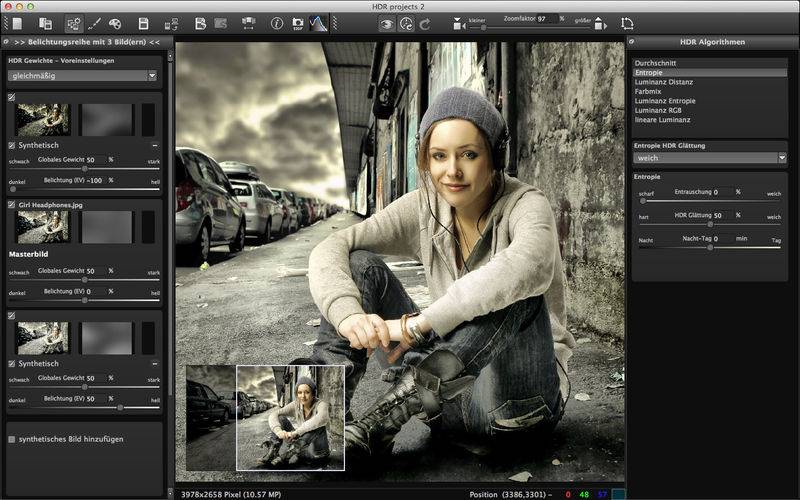Click the new document icon in toolbar
This screenshot has width=800, height=500.
(16, 22)
